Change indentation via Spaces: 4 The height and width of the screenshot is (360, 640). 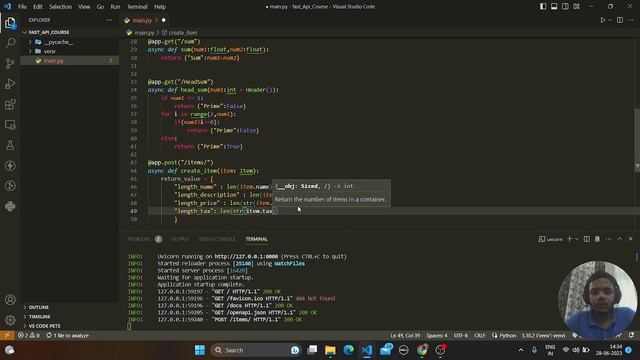(437, 336)
